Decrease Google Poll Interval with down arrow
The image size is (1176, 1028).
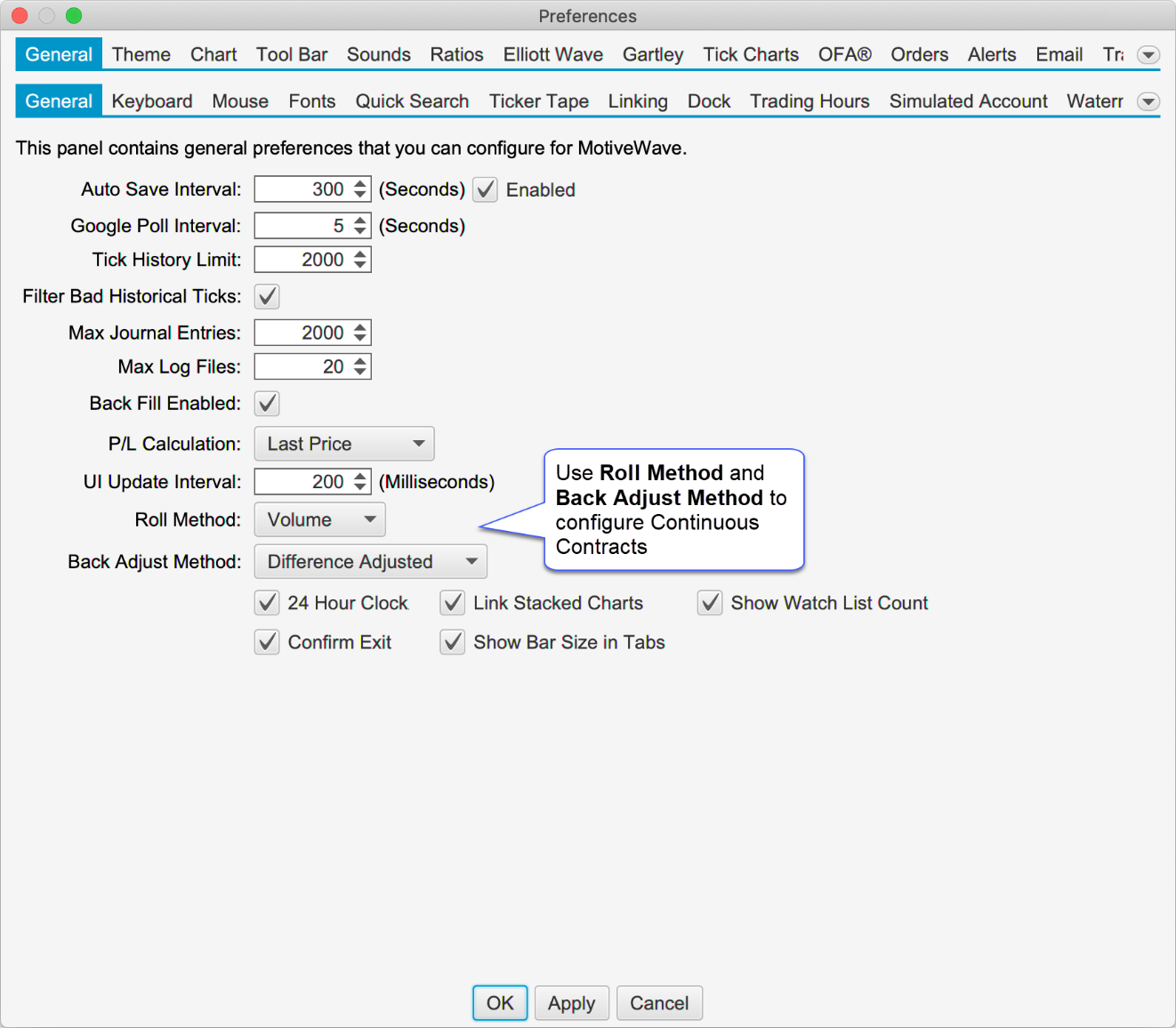pyautogui.click(x=360, y=231)
